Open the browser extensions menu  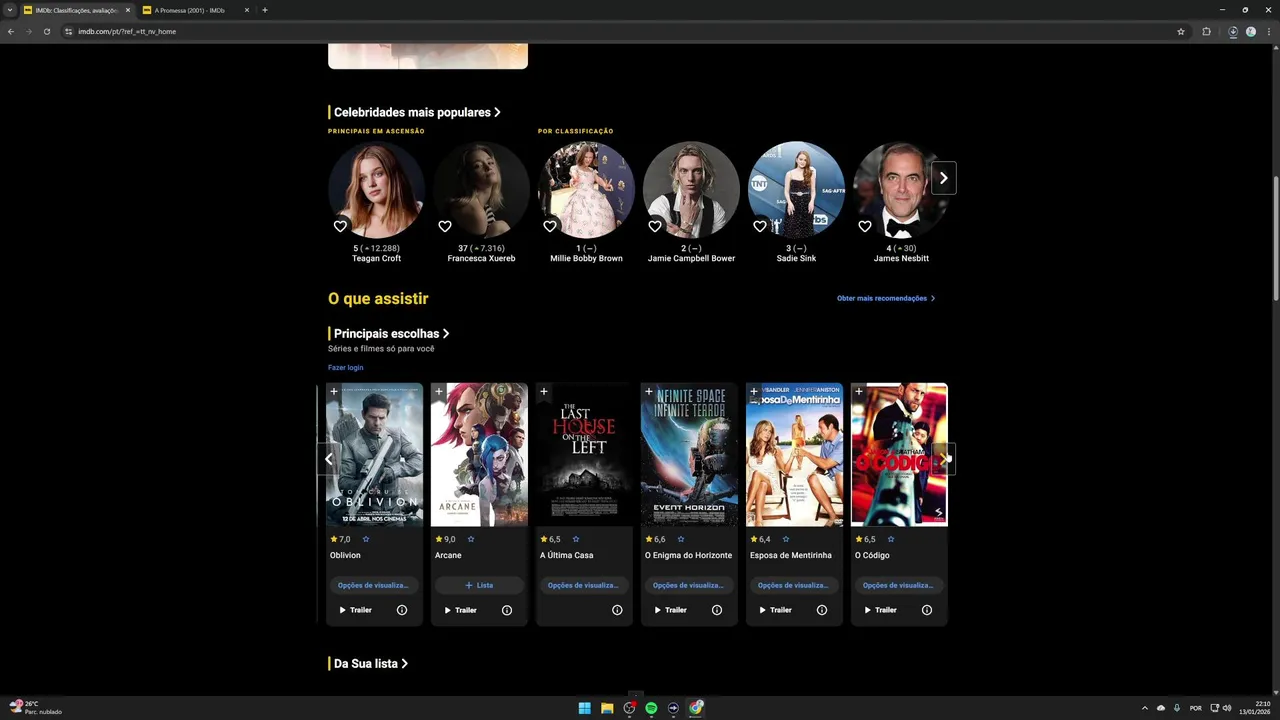(x=1206, y=31)
